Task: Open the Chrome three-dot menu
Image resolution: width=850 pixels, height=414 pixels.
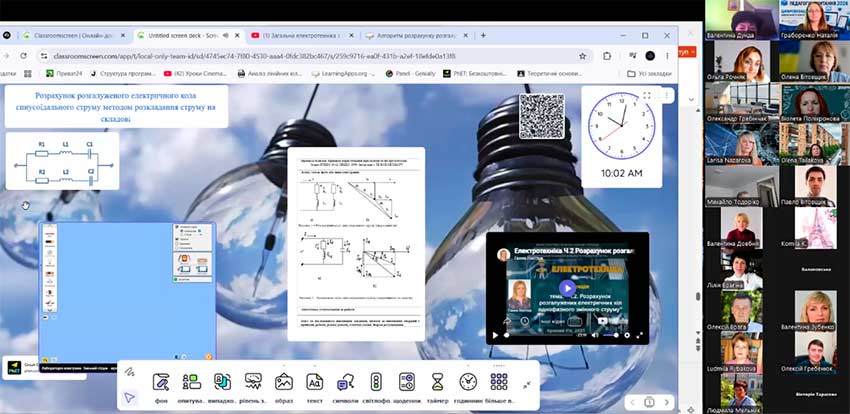Action: point(667,56)
